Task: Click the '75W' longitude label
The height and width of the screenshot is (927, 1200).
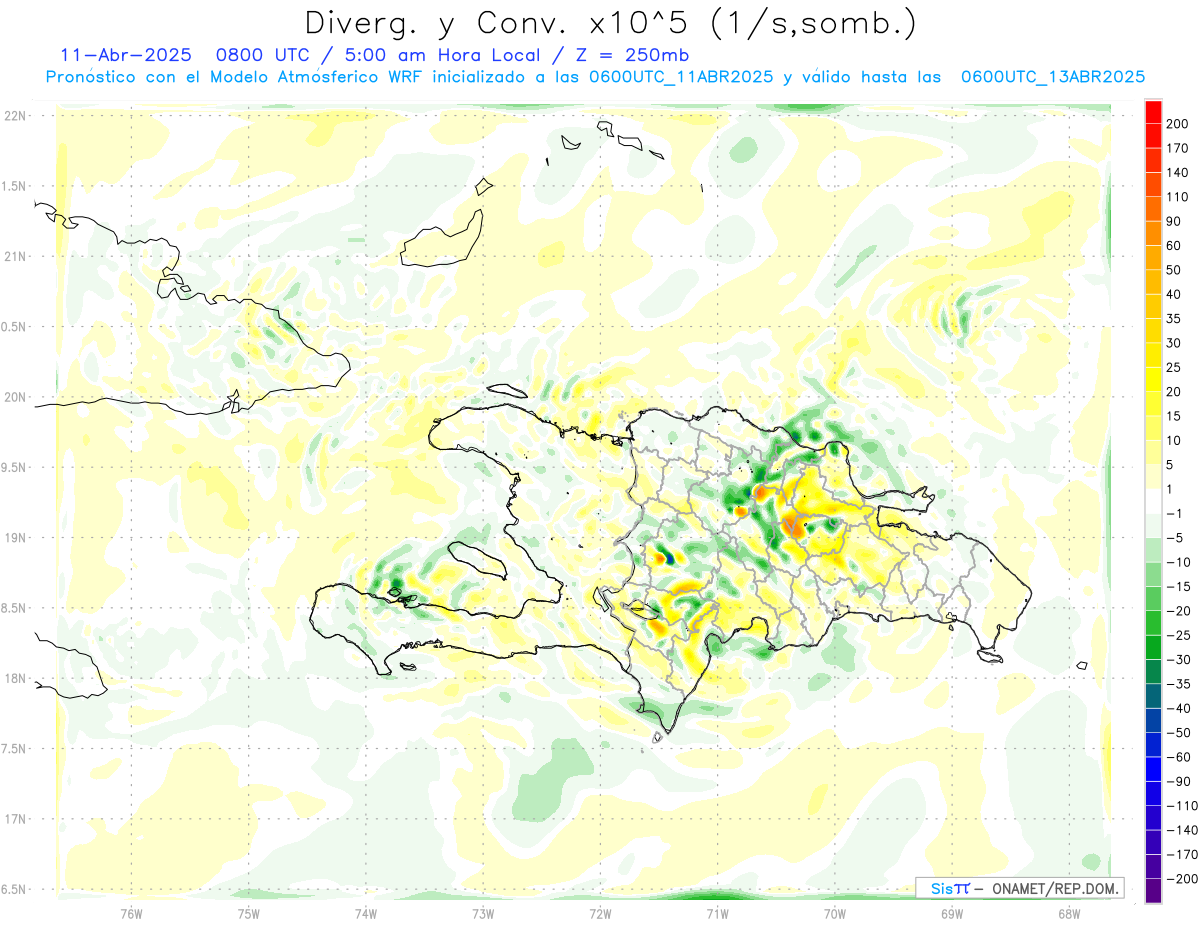Action: click(249, 914)
